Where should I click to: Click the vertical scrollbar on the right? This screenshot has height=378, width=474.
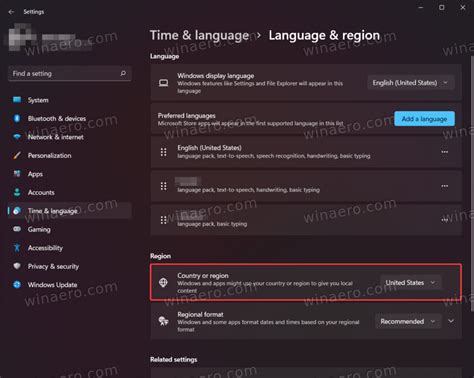[472, 183]
